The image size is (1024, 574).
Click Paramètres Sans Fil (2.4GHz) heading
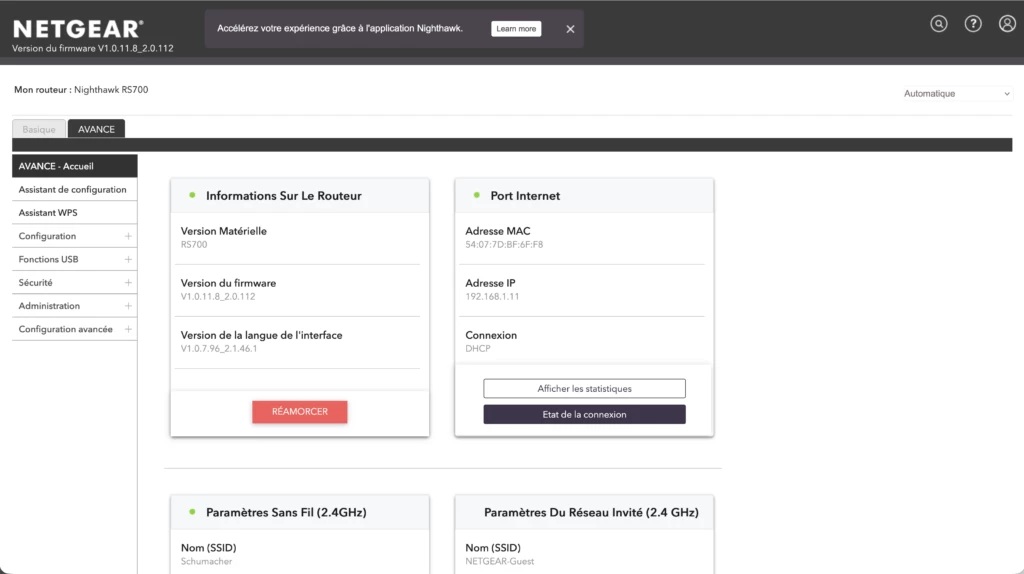pyautogui.click(x=286, y=513)
